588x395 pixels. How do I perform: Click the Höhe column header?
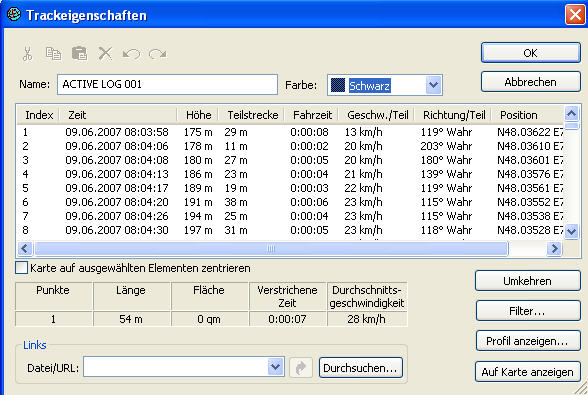coord(198,115)
